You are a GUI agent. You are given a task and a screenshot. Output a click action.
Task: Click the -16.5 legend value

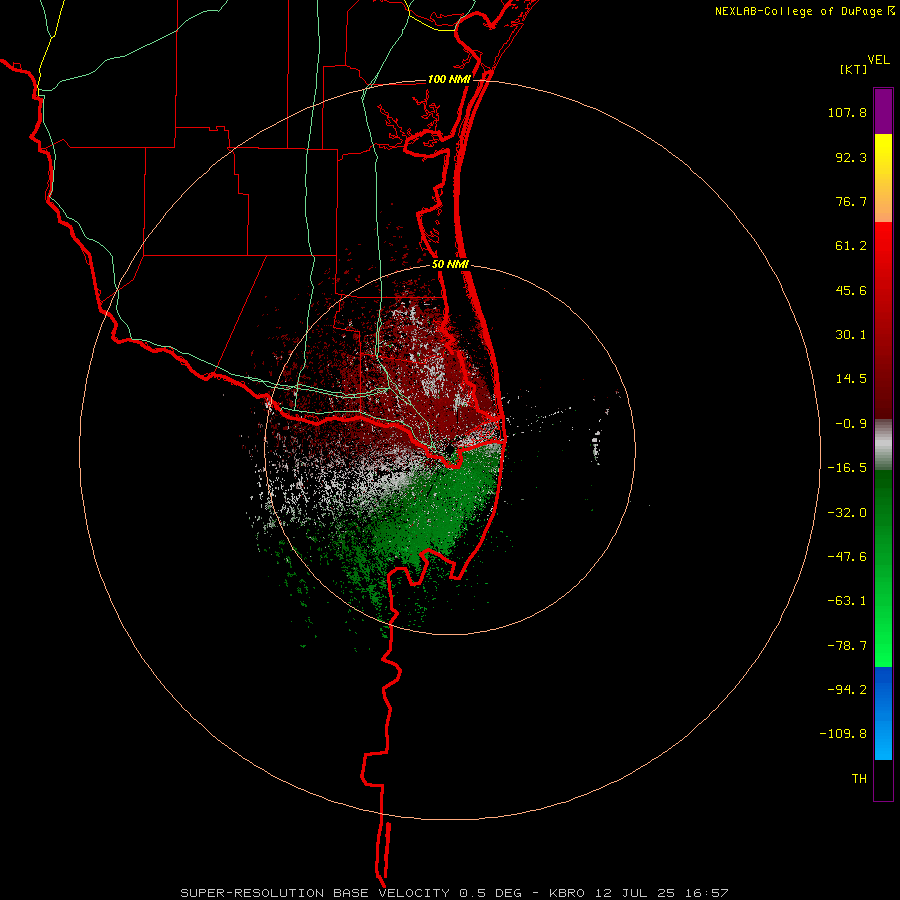pos(847,468)
